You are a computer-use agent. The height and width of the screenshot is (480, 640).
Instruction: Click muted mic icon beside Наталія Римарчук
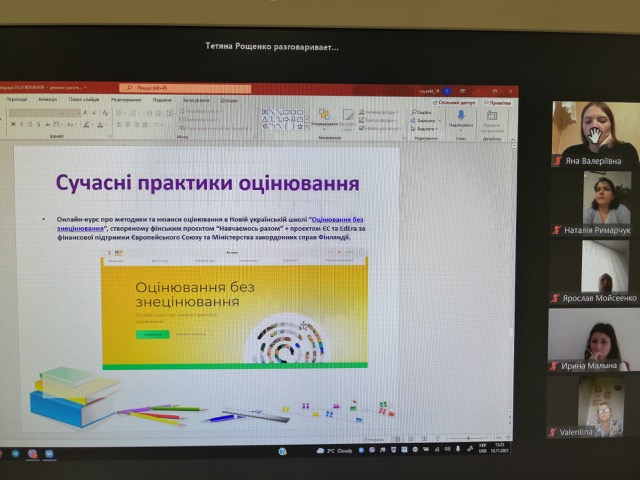coord(556,230)
